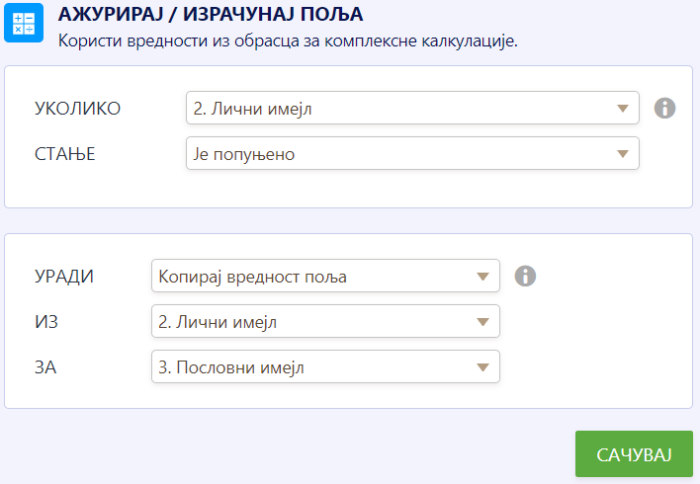Click the ИЗ field label
Screen dimensions: 700x484
[45, 322]
